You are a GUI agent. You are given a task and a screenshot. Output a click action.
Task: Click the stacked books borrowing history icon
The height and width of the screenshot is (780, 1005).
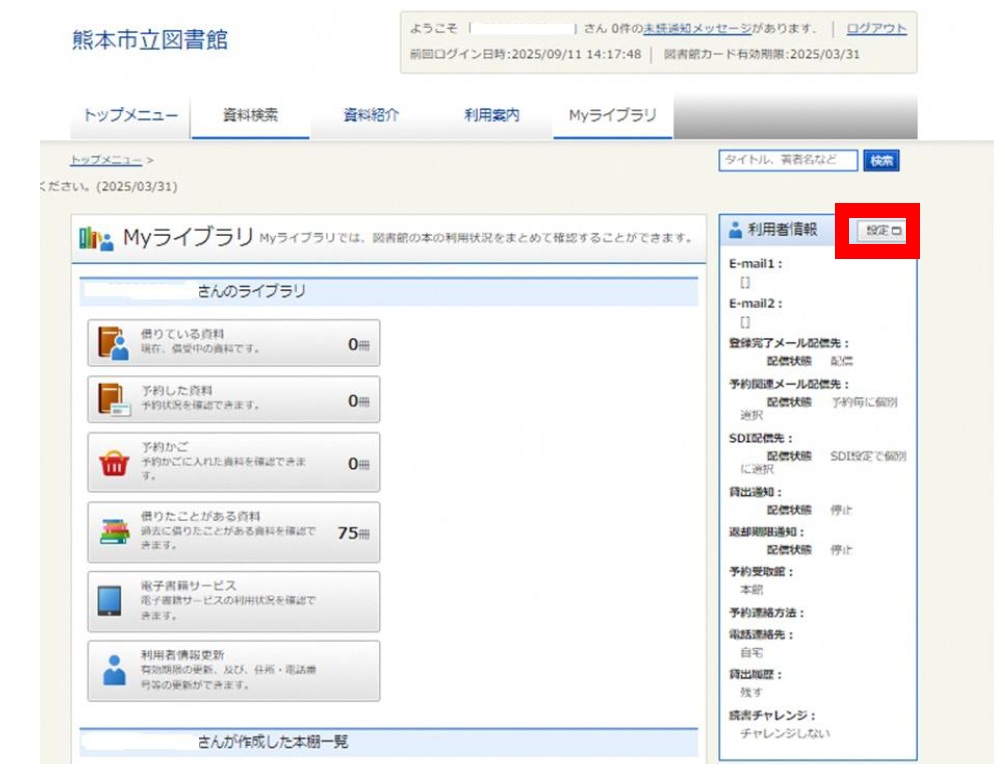[114, 532]
